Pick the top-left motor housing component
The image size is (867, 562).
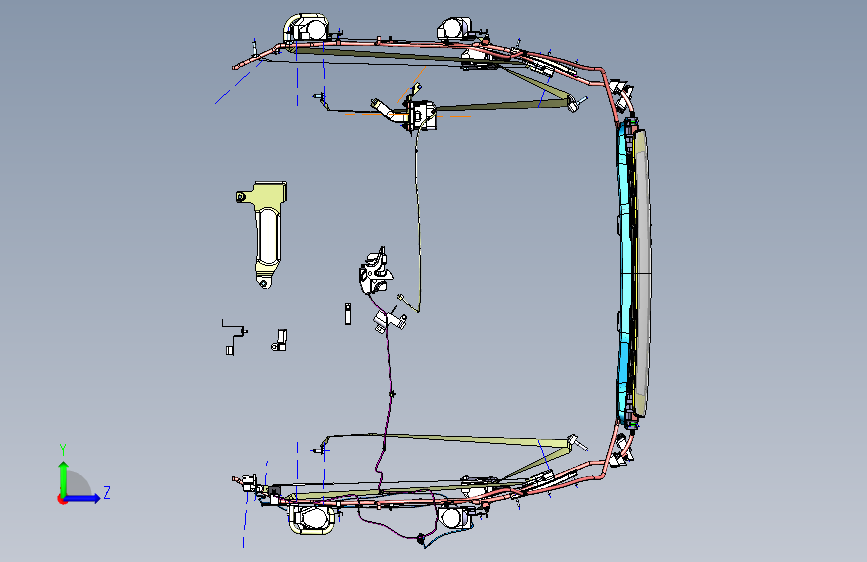coord(307,28)
